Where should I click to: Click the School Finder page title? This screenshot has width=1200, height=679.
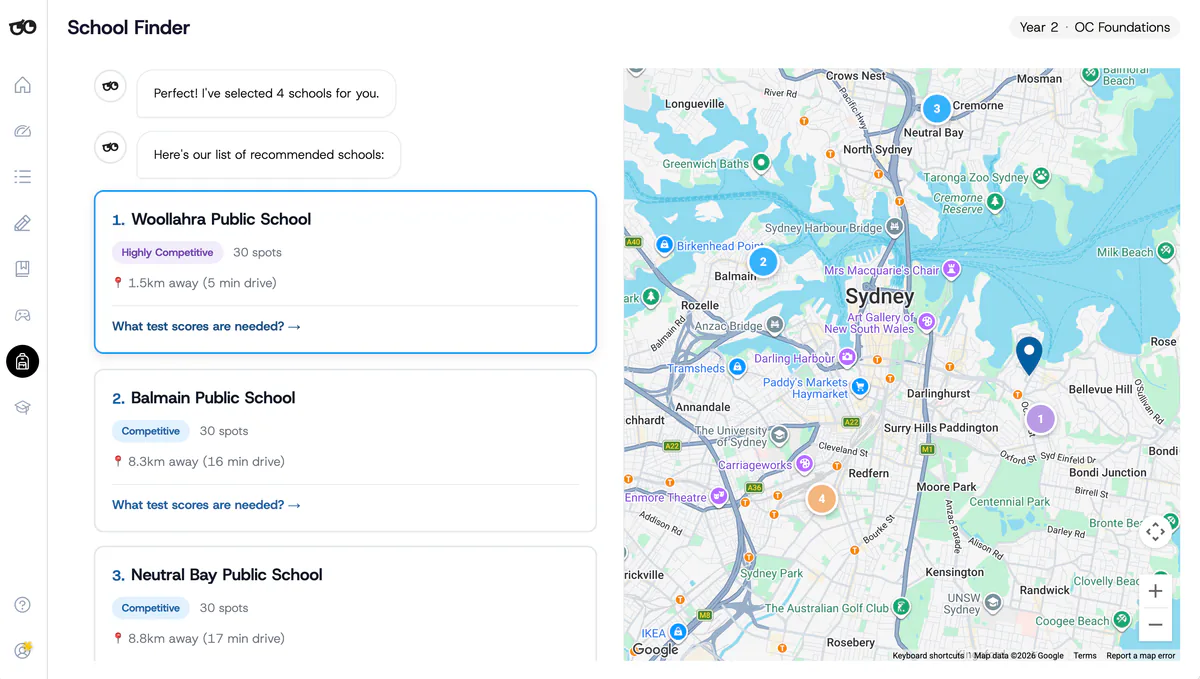128,28
